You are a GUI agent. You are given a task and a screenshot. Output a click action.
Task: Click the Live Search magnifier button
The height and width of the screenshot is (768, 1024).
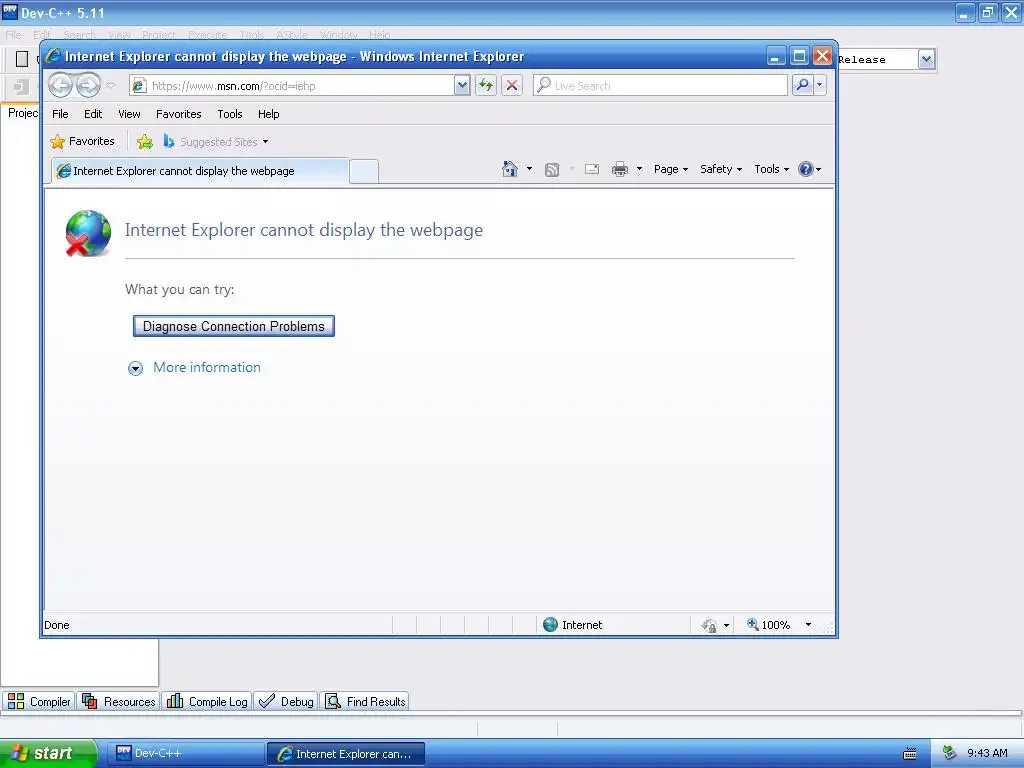point(803,85)
